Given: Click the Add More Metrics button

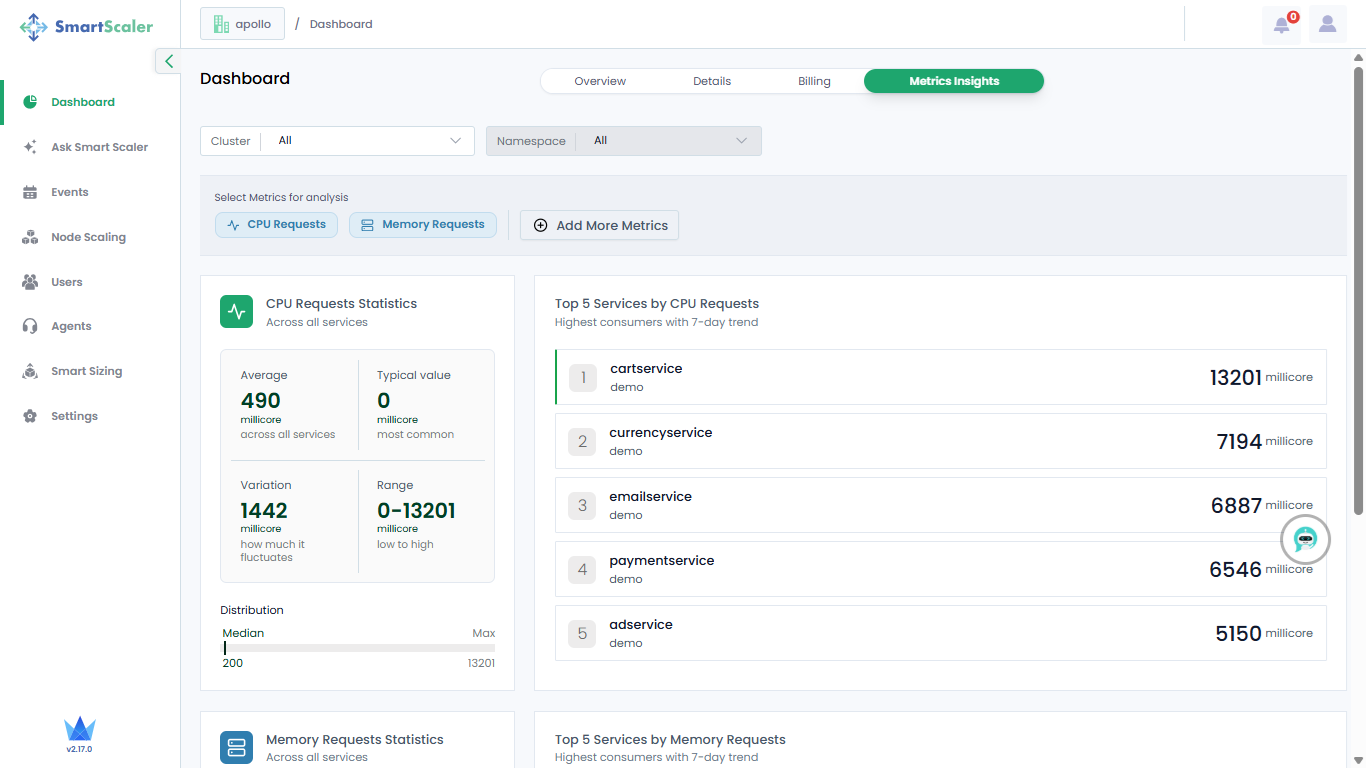Looking at the screenshot, I should point(599,225).
